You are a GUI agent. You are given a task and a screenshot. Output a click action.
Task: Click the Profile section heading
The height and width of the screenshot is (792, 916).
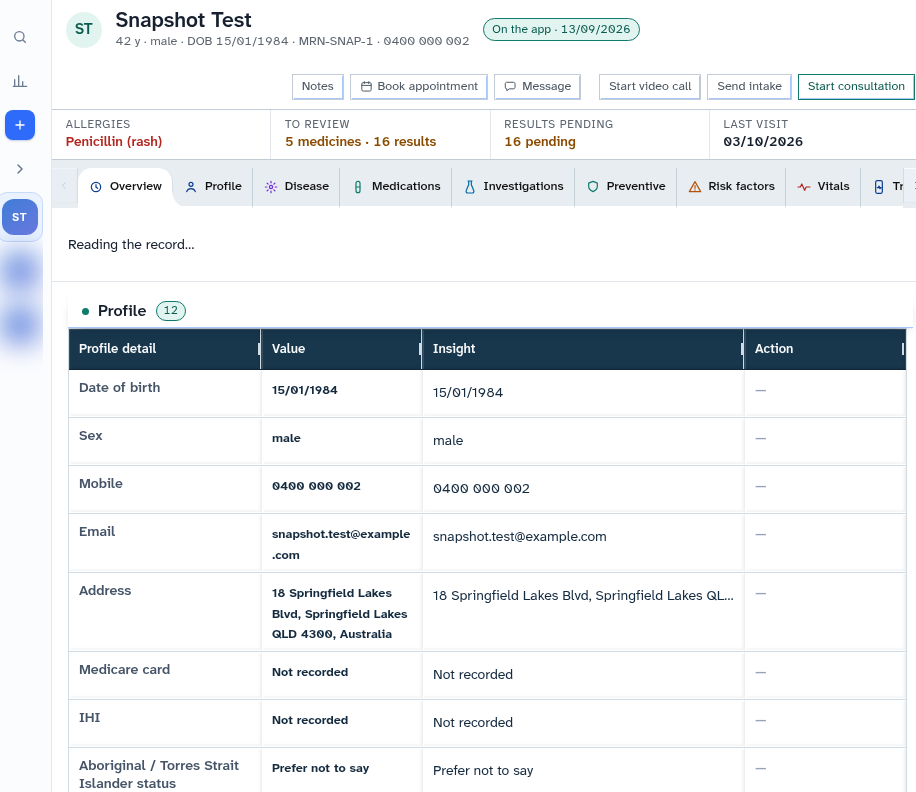coord(122,311)
